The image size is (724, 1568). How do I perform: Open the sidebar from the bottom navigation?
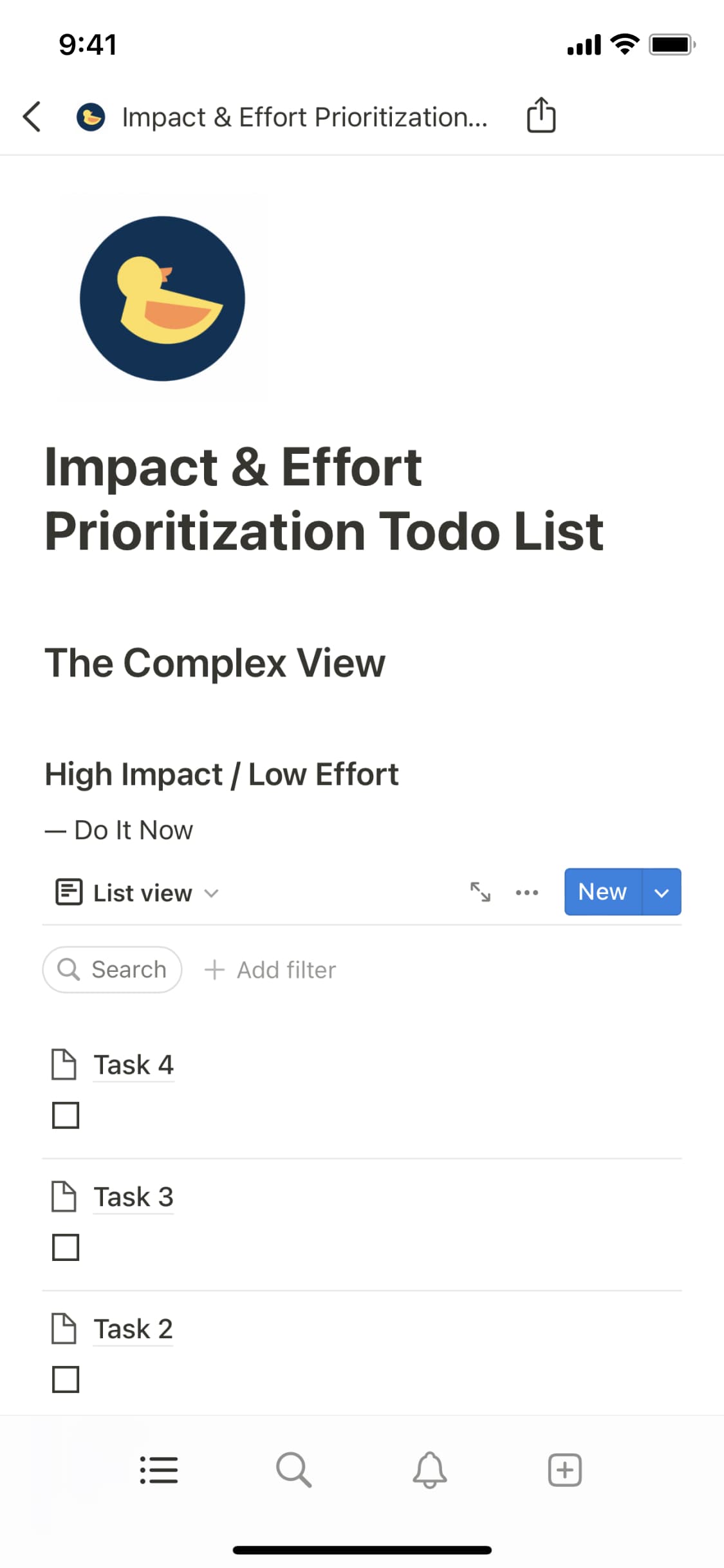[x=159, y=1470]
